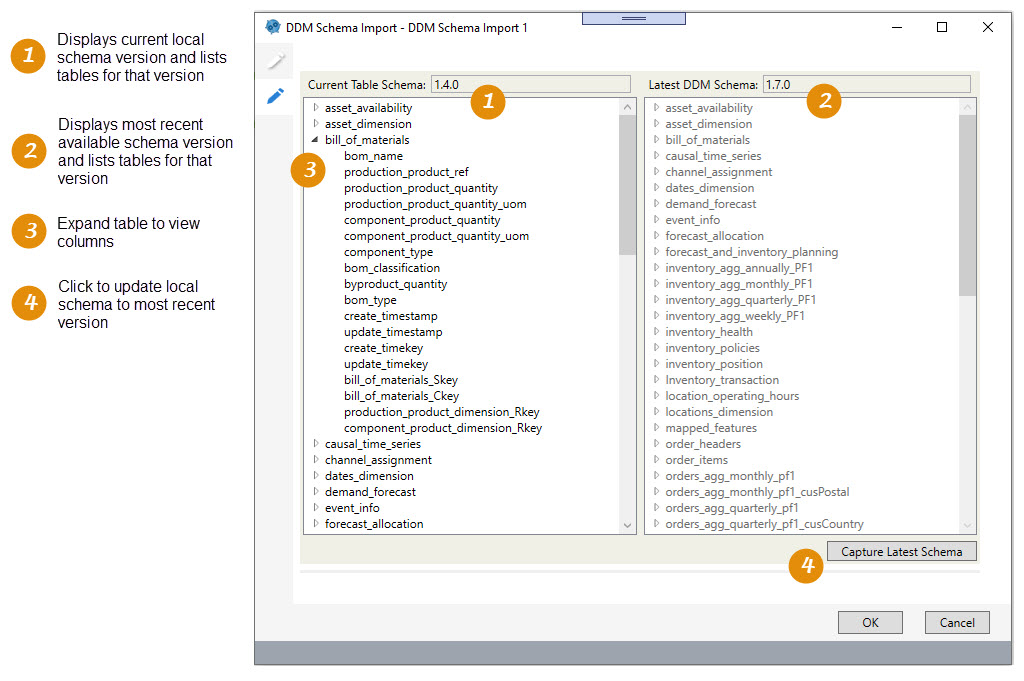The height and width of the screenshot is (681, 1024).
Task: Select the bom_type column
Action: [x=370, y=300]
